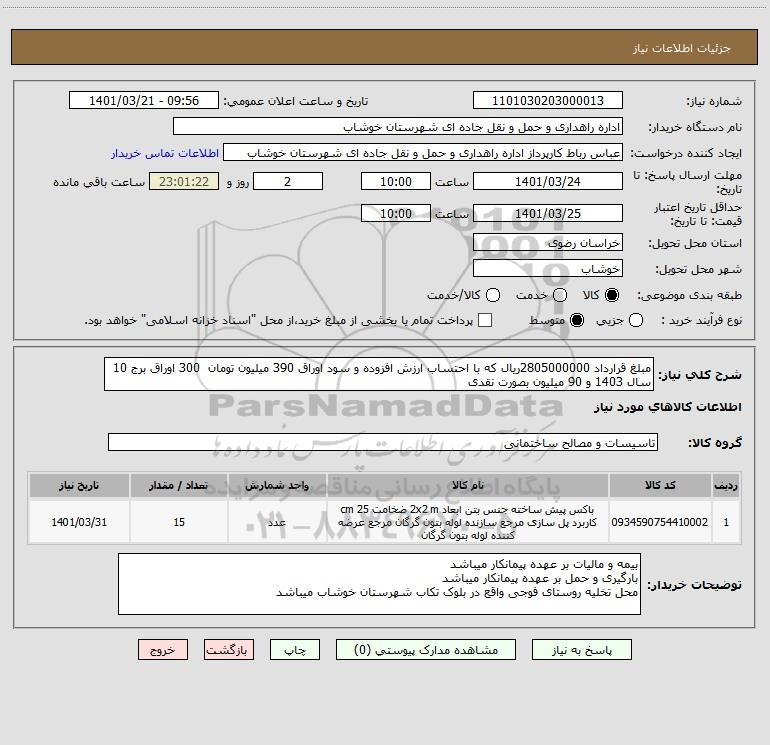Viewport: 770px width, 745px height.
Task: Click the پاسخ به نیاز button
Action: [582, 650]
